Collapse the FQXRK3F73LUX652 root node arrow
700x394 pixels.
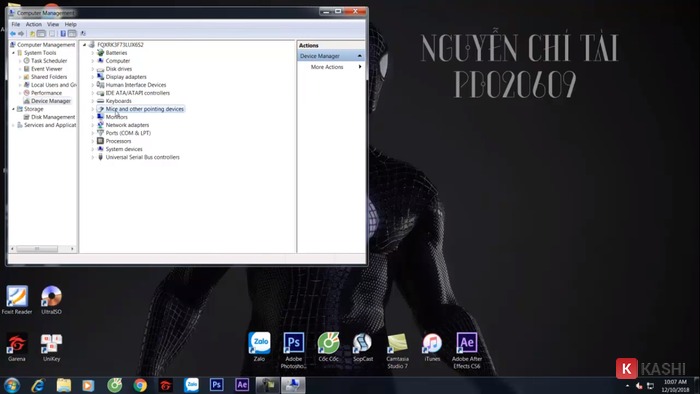[x=84, y=45]
